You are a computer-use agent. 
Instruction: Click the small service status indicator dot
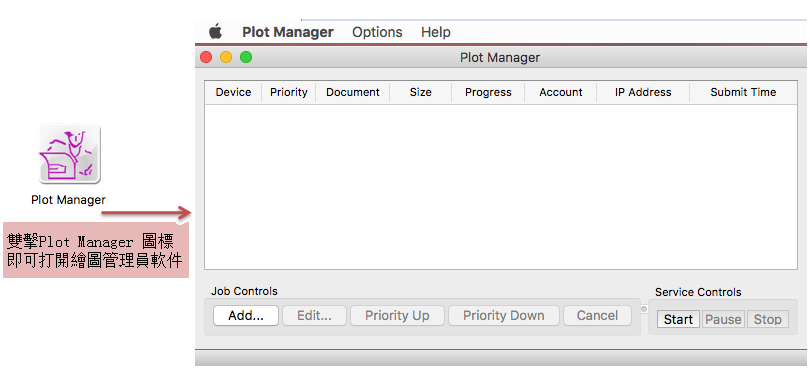point(644,309)
